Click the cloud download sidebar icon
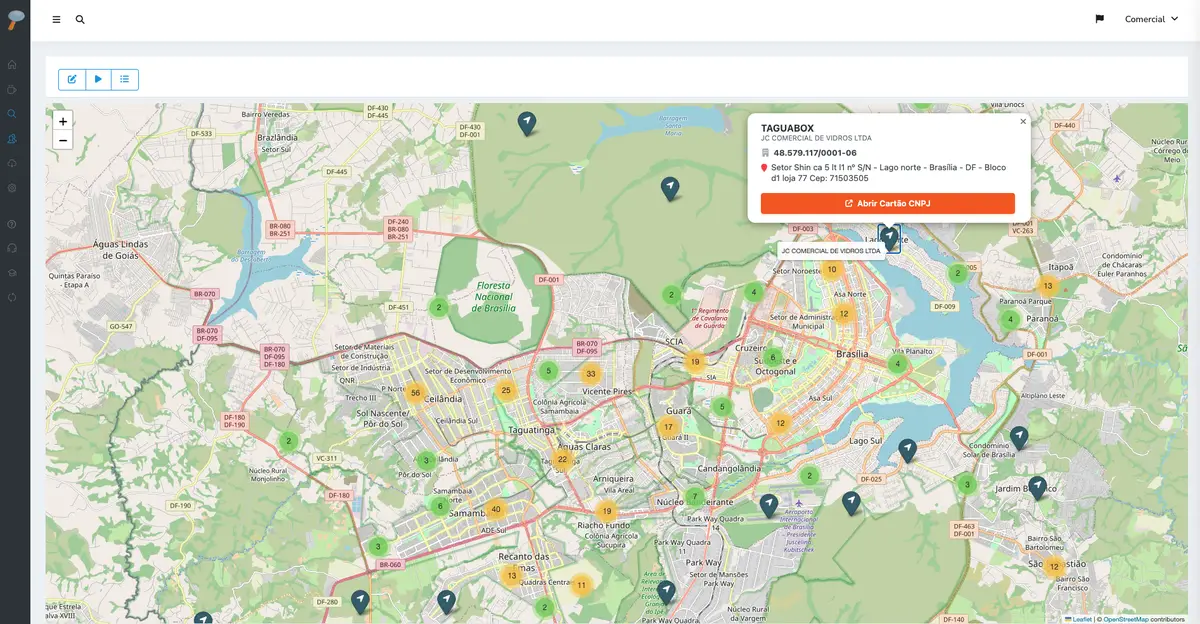Image resolution: width=1200 pixels, height=624 pixels. [12, 163]
